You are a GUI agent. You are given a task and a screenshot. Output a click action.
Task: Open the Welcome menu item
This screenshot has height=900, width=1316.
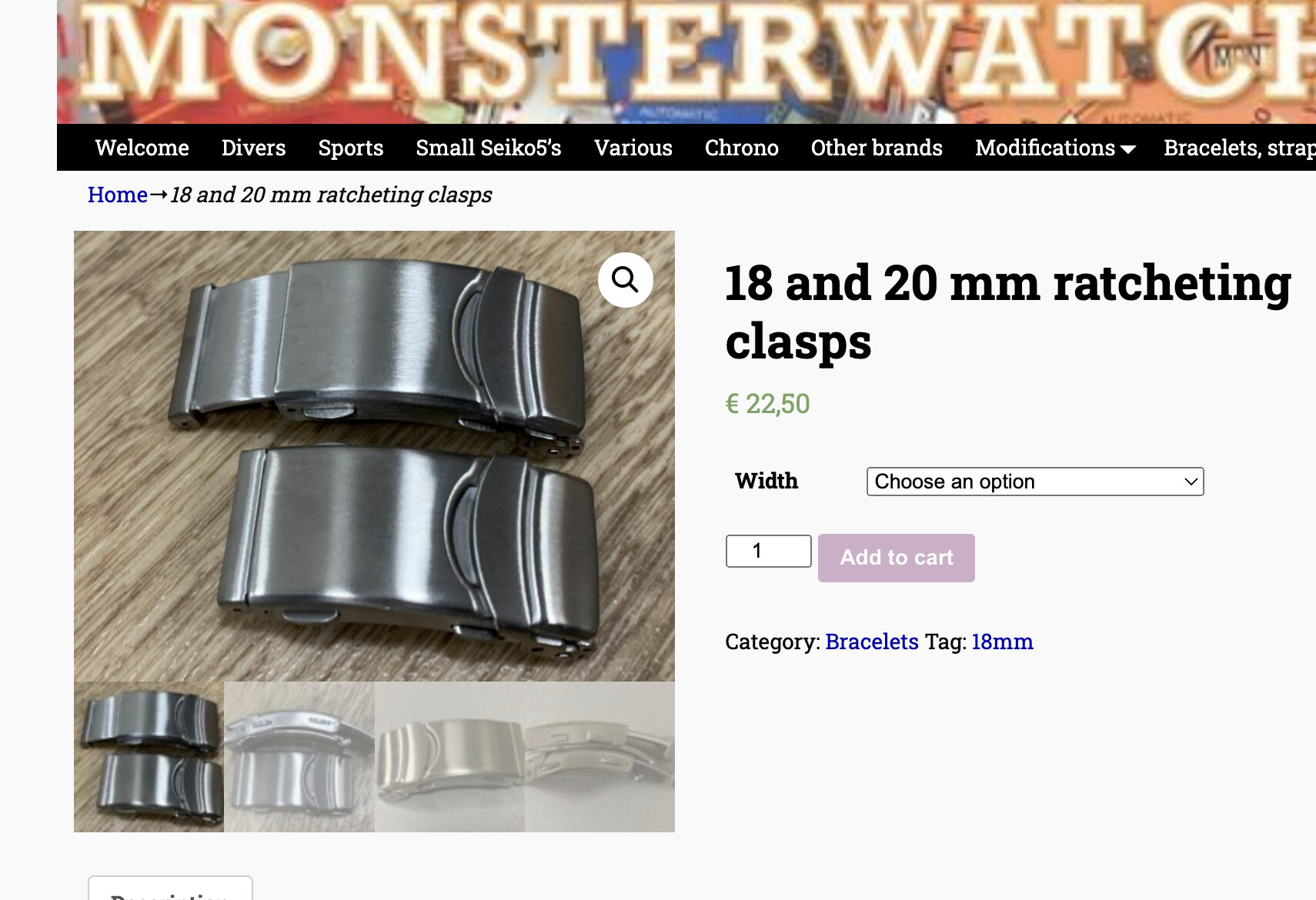pos(142,148)
